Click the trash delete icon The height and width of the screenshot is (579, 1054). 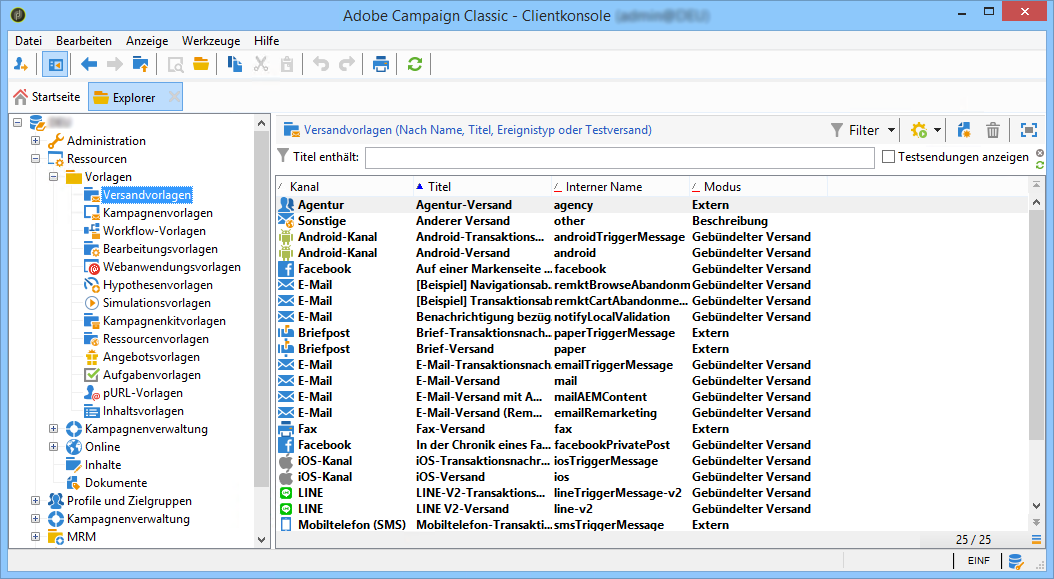tap(993, 130)
